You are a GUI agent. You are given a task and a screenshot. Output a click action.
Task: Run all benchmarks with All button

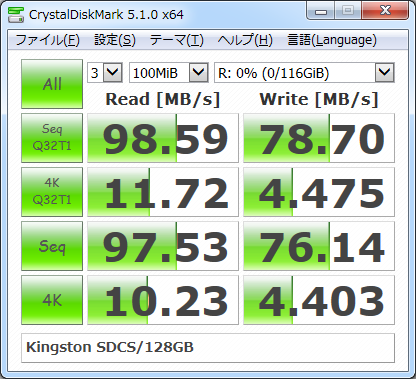coord(52,84)
